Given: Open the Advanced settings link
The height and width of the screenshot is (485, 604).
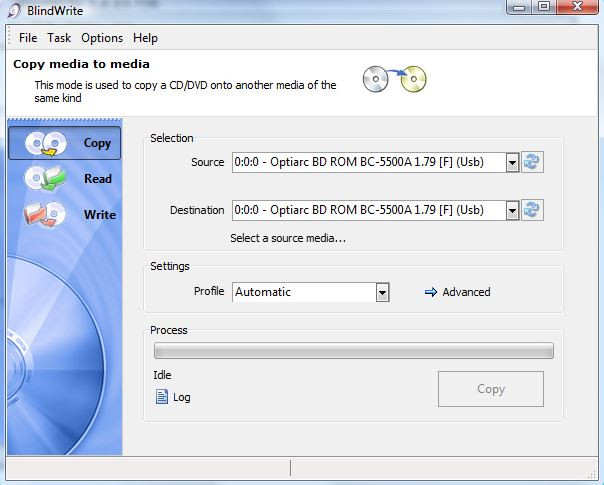Looking at the screenshot, I should pos(466,292).
